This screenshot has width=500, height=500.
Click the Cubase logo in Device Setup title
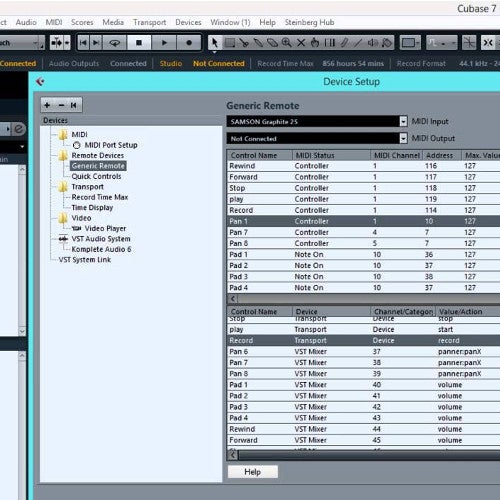[x=40, y=81]
